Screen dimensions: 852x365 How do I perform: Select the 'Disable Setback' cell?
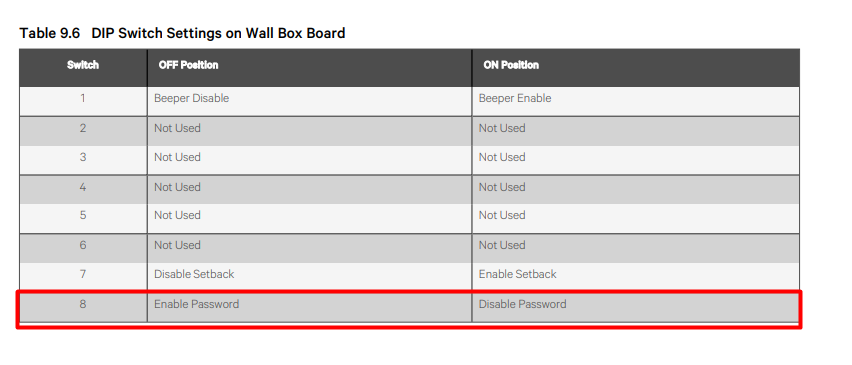(309, 277)
